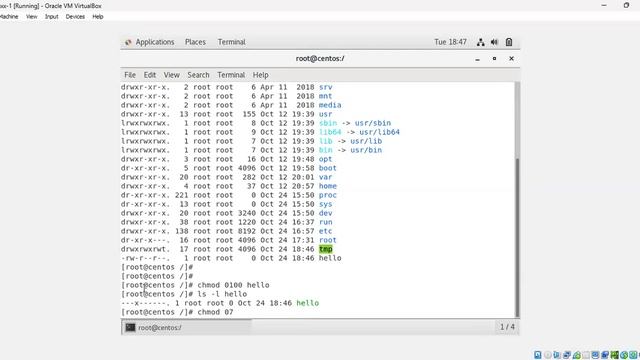Open VirtualBox View menu

click(31, 17)
